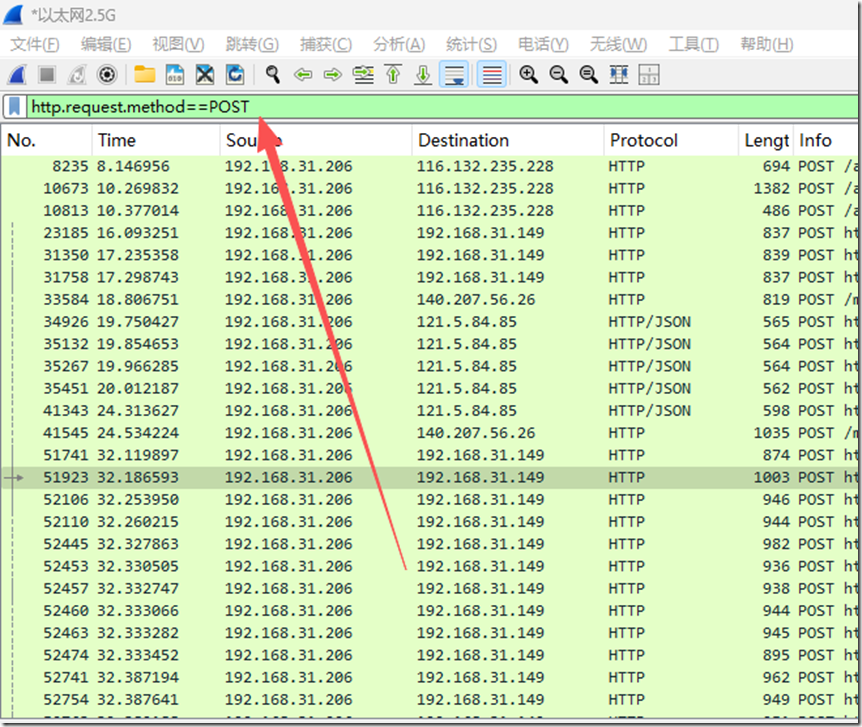Select packet number 10673
Image resolution: width=862 pixels, height=727 pixels.
click(x=429, y=189)
